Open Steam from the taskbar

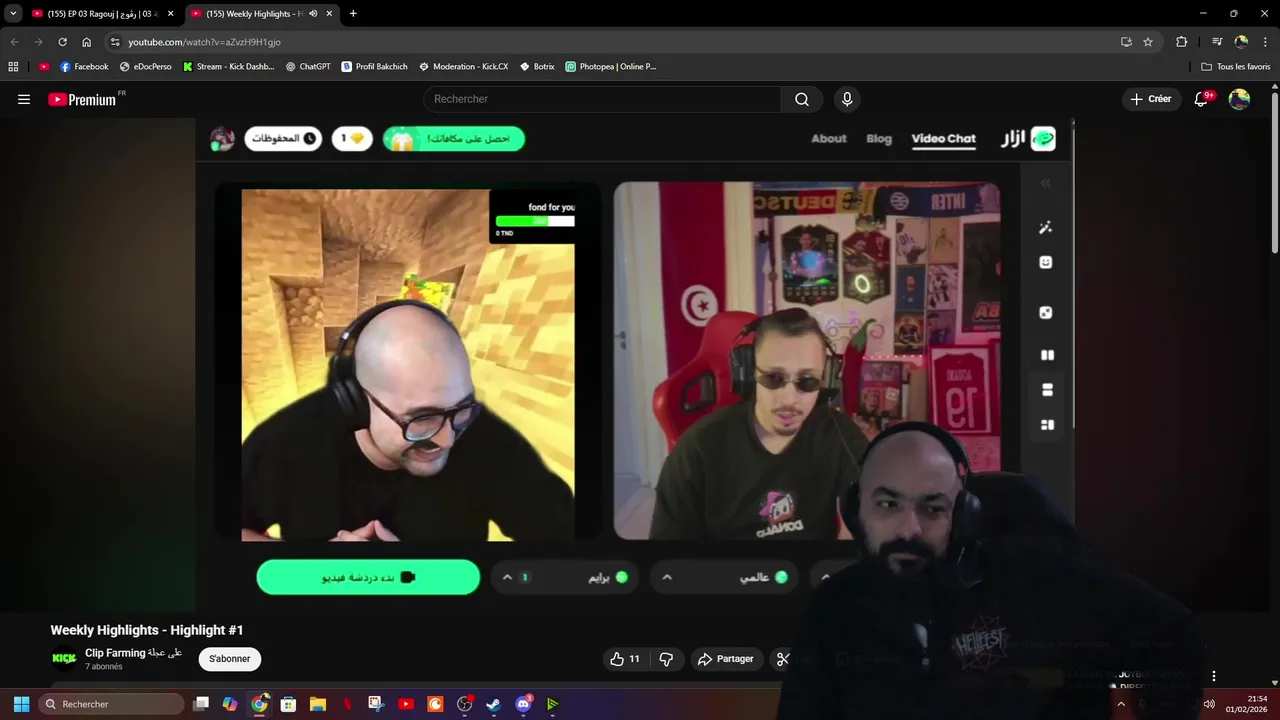pos(493,704)
